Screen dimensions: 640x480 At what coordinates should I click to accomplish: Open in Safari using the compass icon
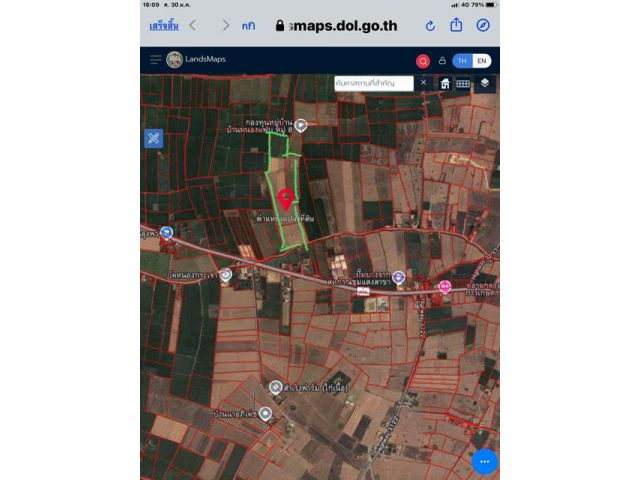483,25
